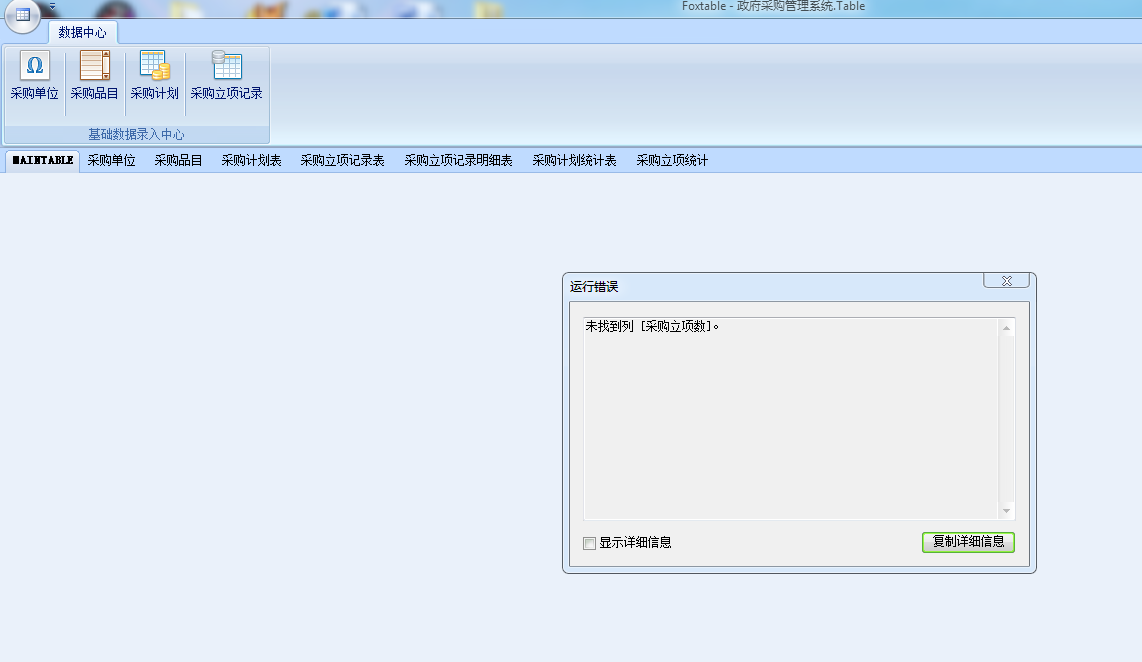Show the 采购立项记录明细表 tab

(458, 160)
